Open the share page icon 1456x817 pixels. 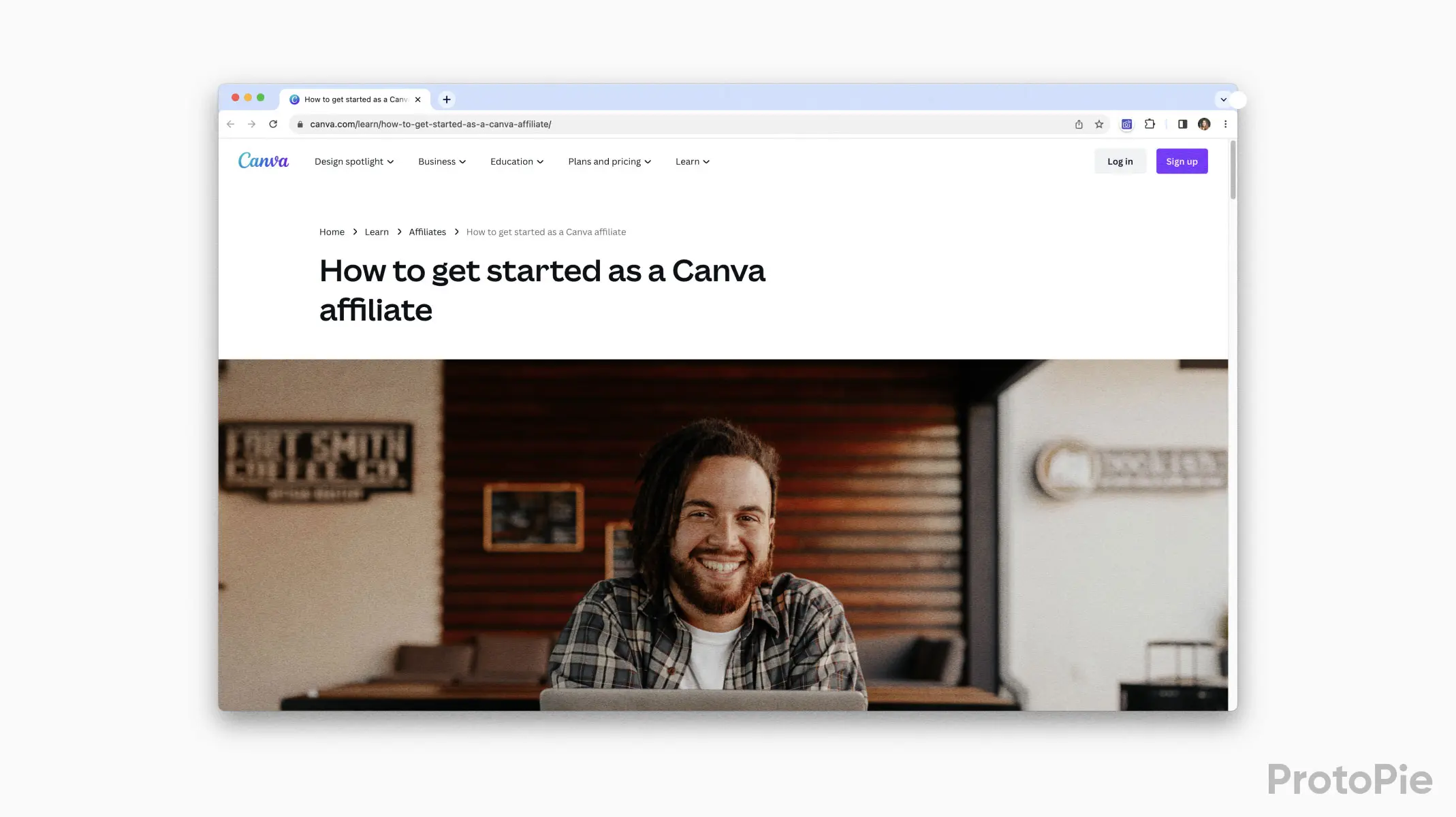point(1078,124)
